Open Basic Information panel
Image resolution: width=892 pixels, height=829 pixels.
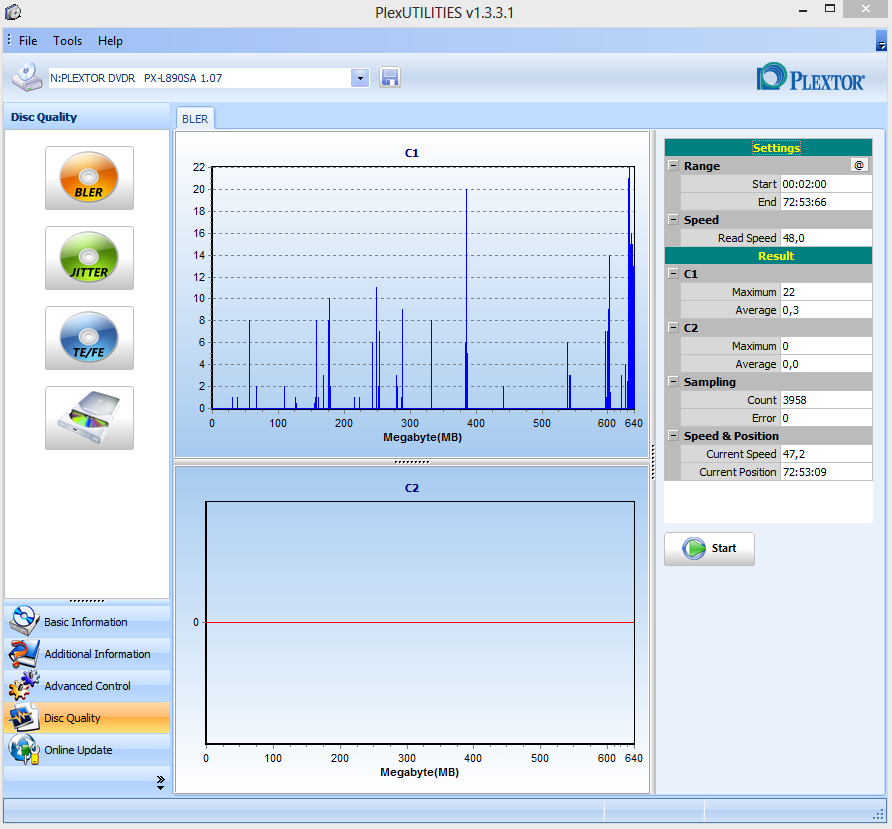(87, 622)
